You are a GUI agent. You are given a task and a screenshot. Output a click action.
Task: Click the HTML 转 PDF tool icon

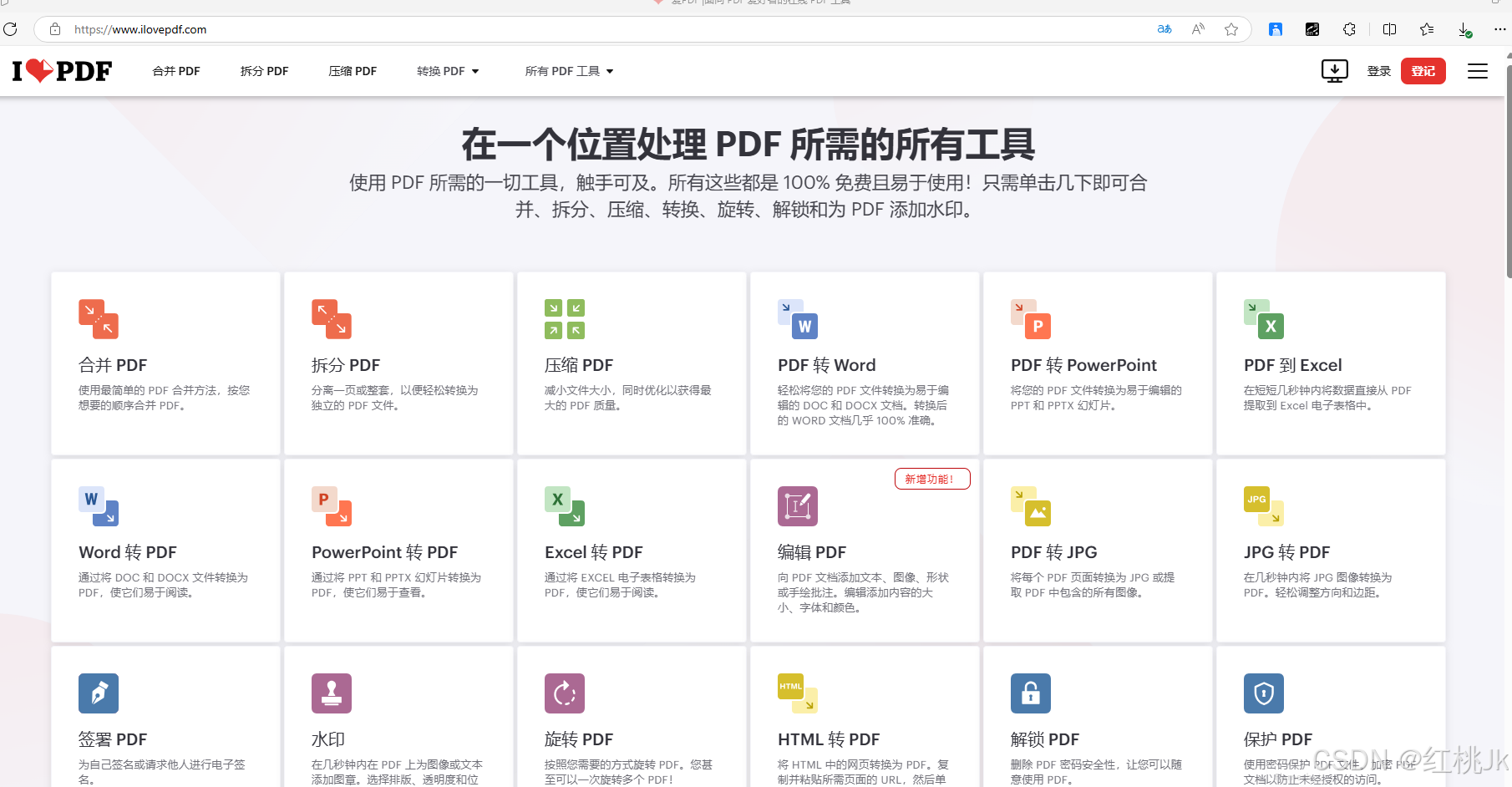[798, 693]
